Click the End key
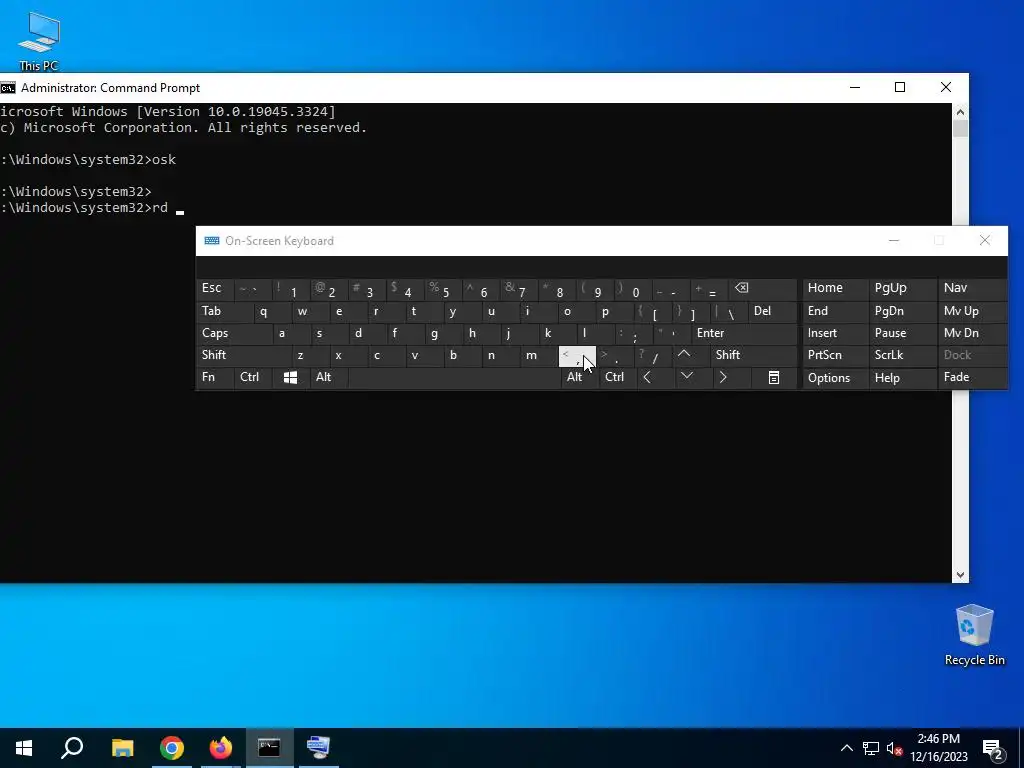 836,311
